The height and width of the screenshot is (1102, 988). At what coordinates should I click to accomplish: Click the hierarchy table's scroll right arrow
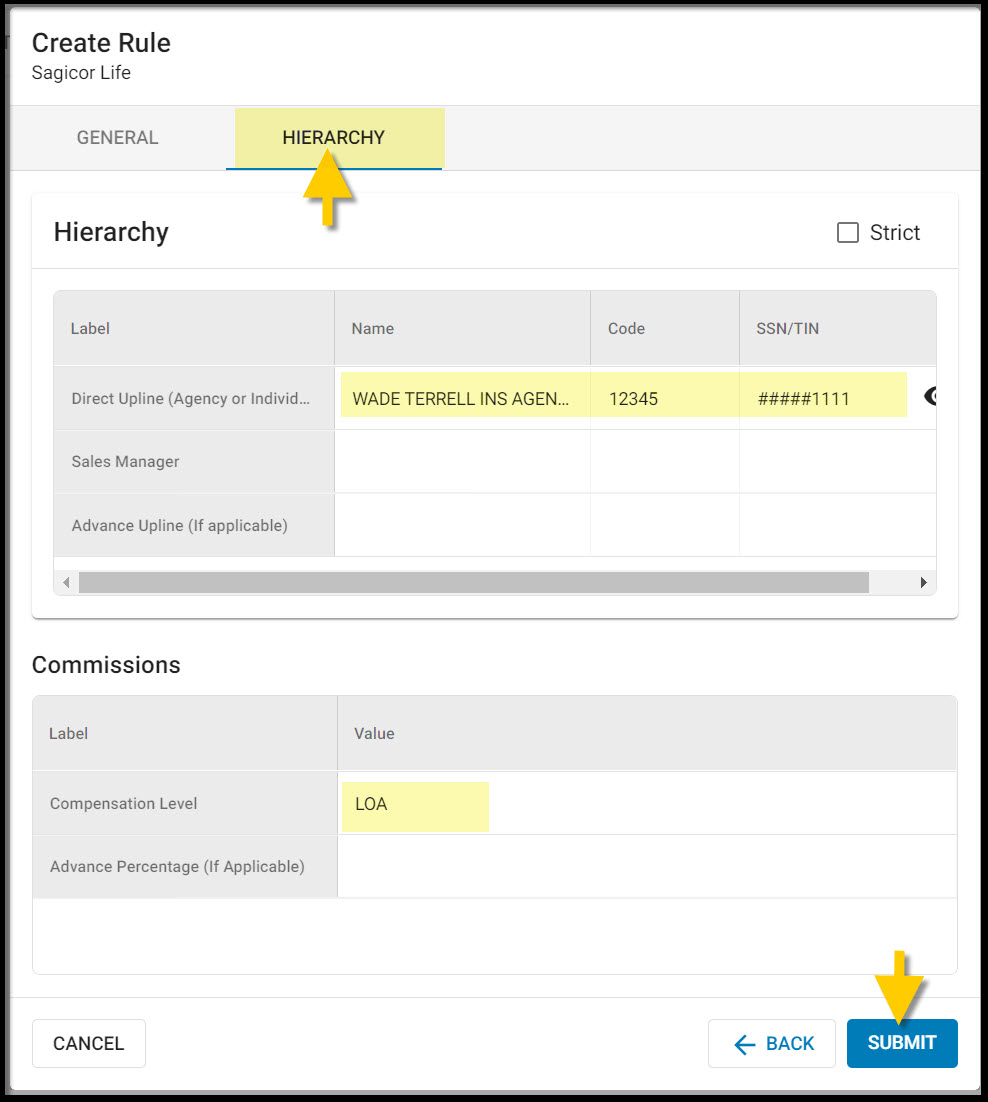(923, 582)
